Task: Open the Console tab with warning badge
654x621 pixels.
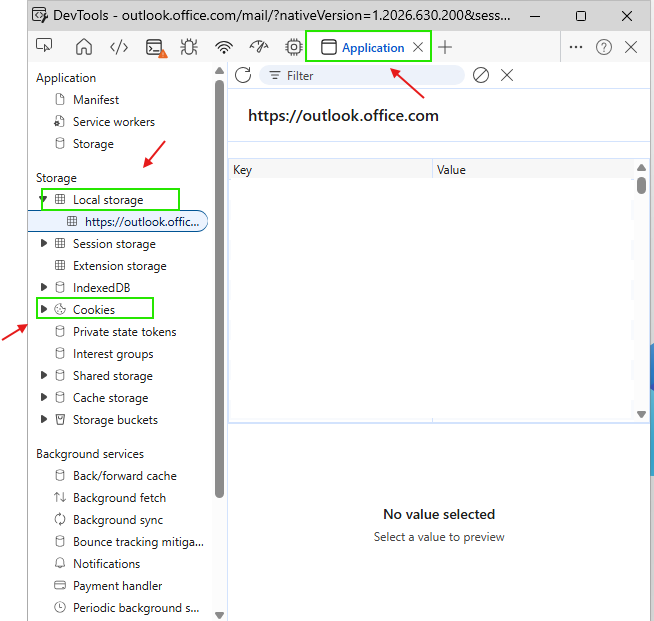Action: [x=156, y=48]
